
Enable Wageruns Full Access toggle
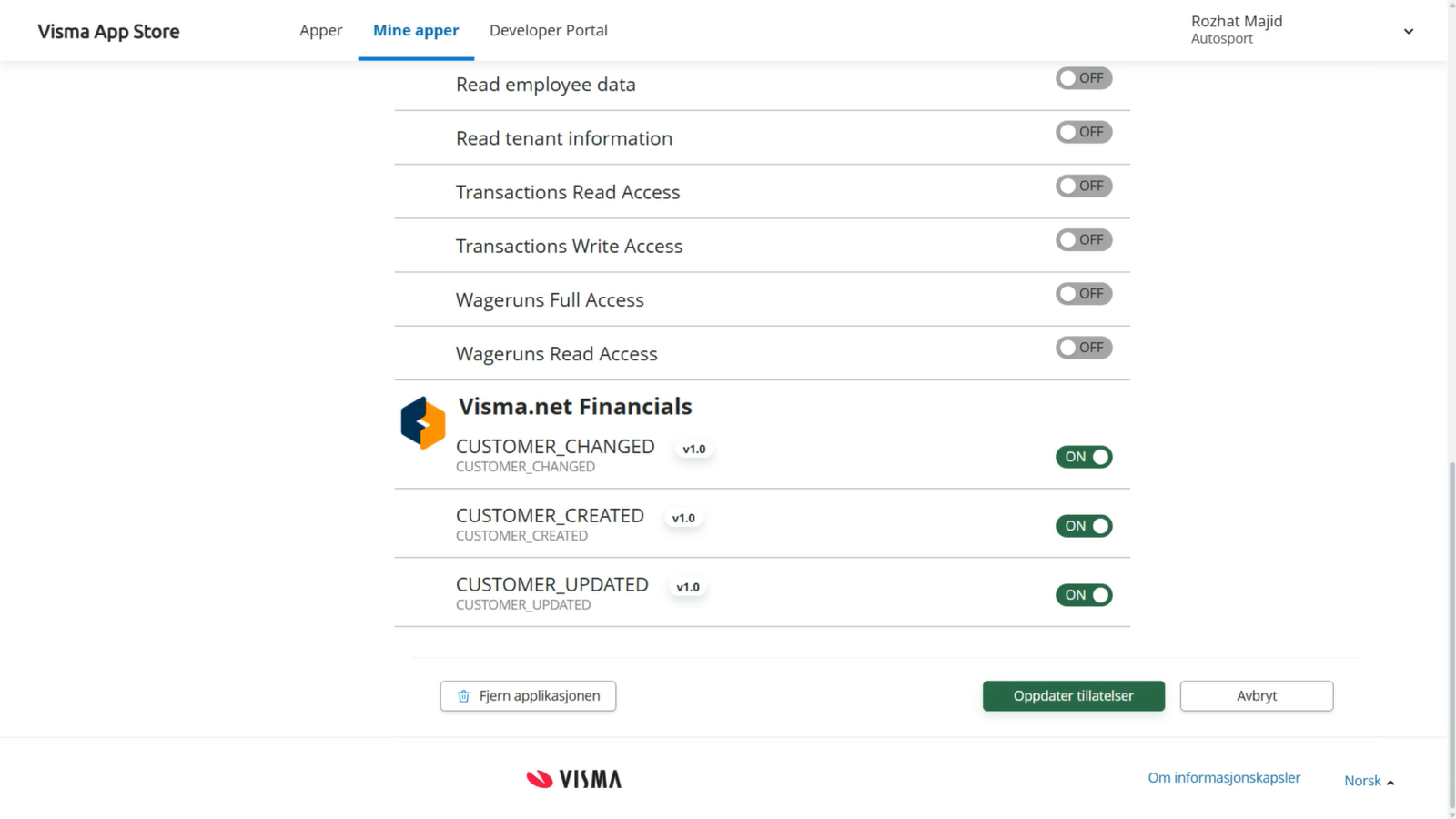pyautogui.click(x=1083, y=294)
